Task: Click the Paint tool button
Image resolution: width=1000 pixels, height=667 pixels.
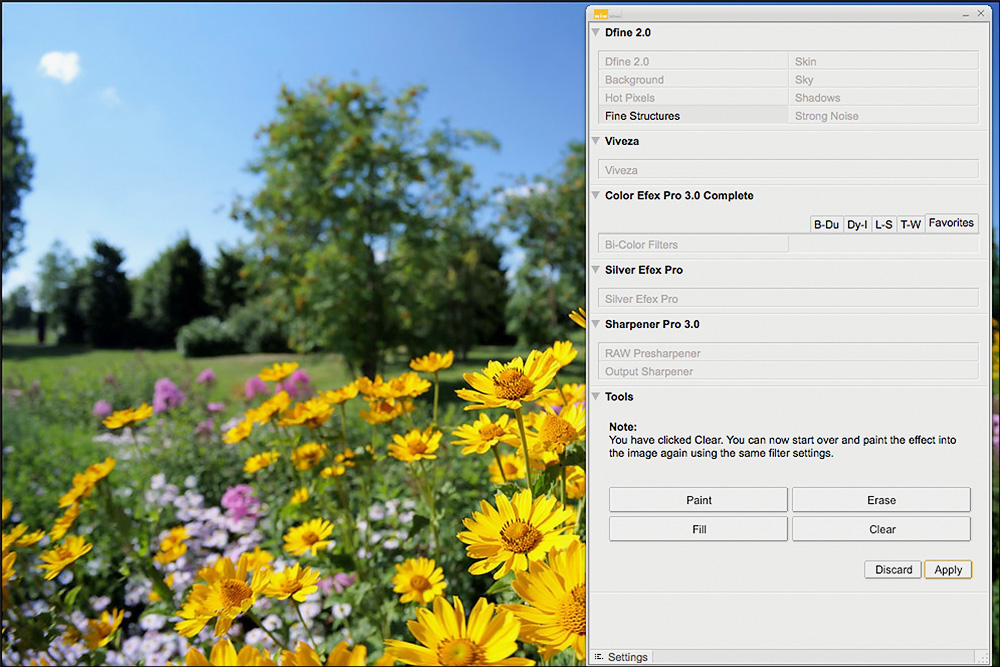Action: 698,500
